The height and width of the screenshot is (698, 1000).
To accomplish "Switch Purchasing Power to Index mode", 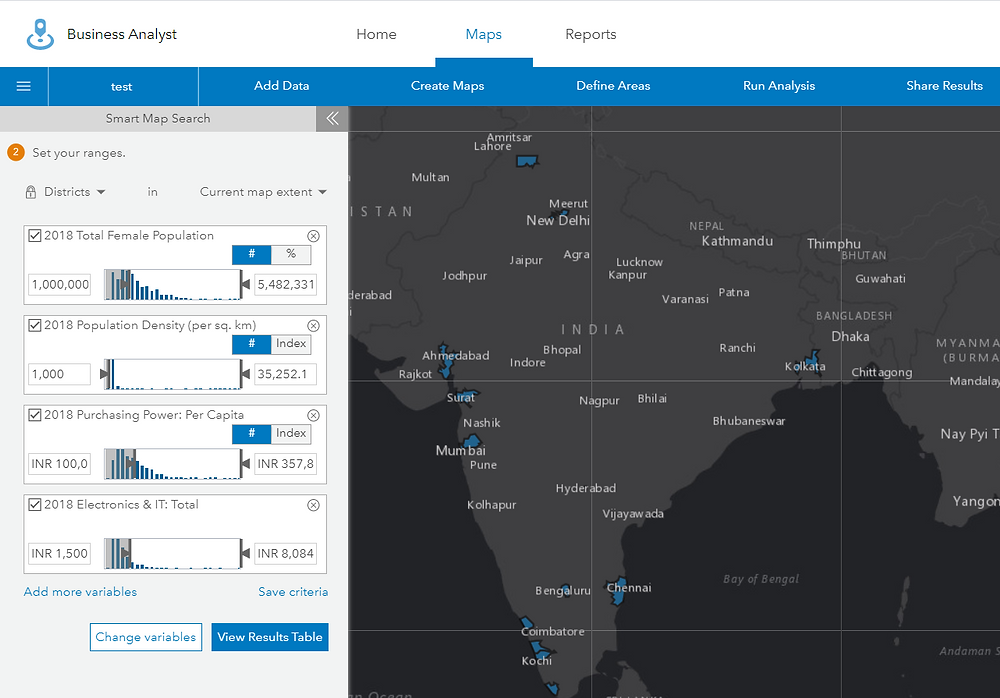I will tap(291, 434).
